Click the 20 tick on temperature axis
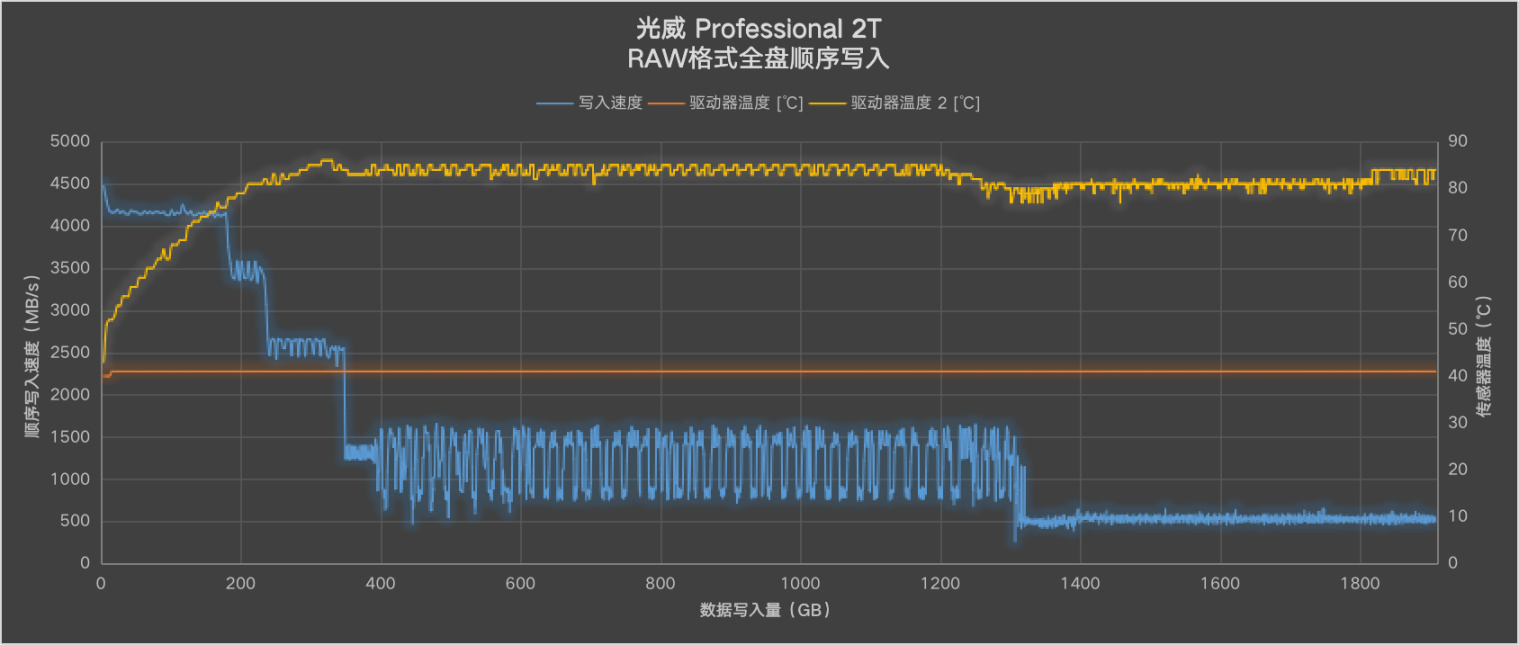Image resolution: width=1519 pixels, height=645 pixels. (1457, 470)
